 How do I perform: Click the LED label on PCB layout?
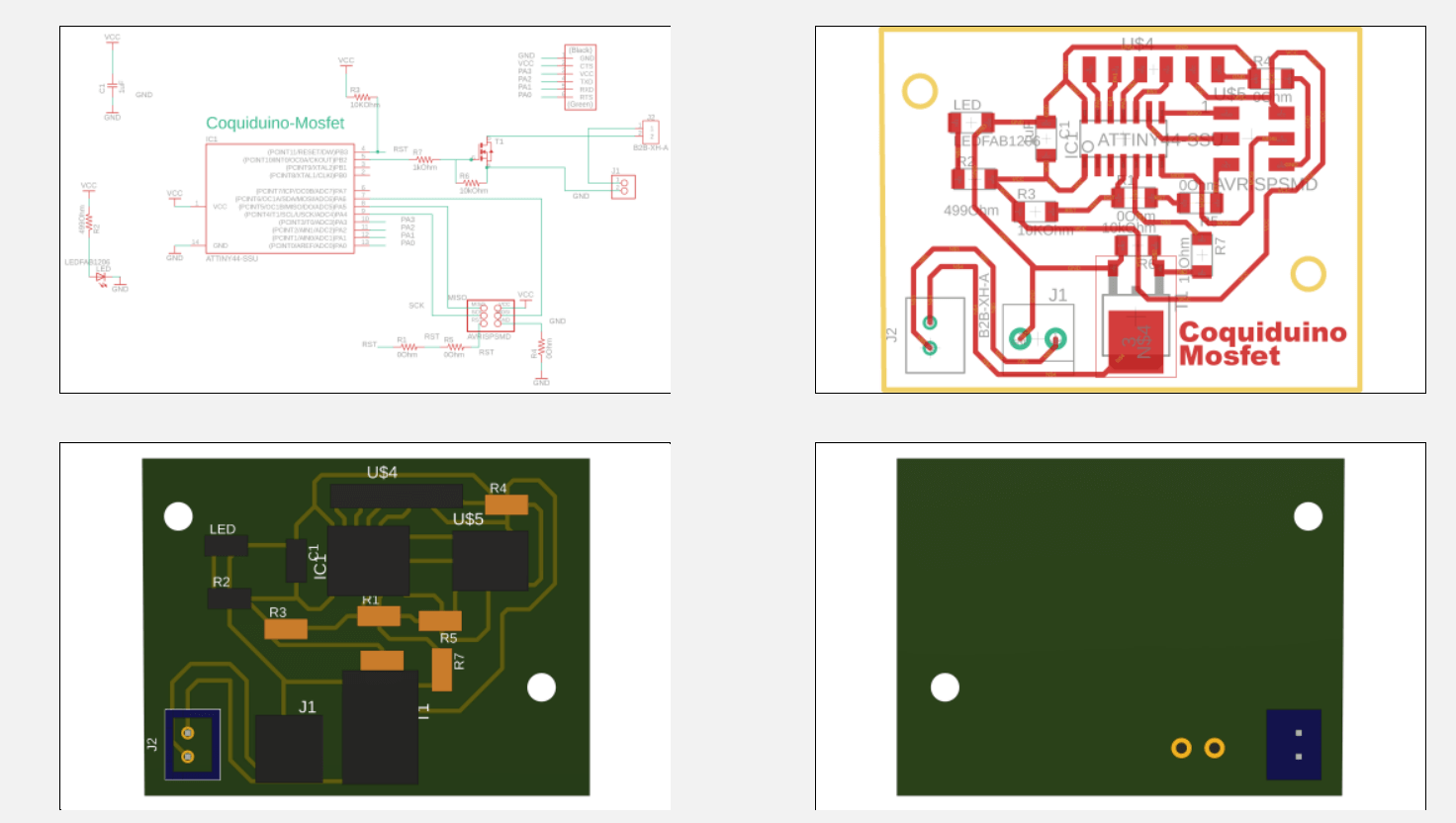pos(967,105)
